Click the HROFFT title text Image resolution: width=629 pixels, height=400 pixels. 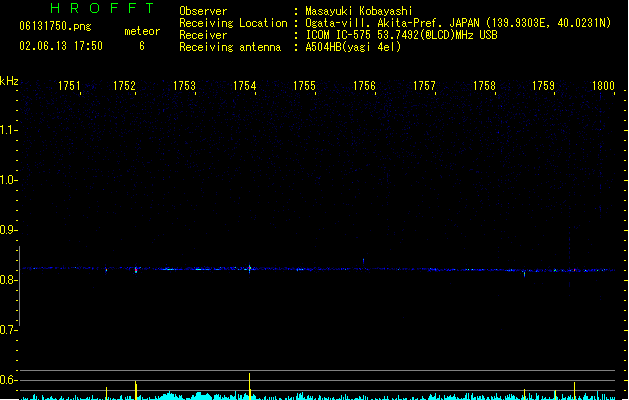[102, 8]
